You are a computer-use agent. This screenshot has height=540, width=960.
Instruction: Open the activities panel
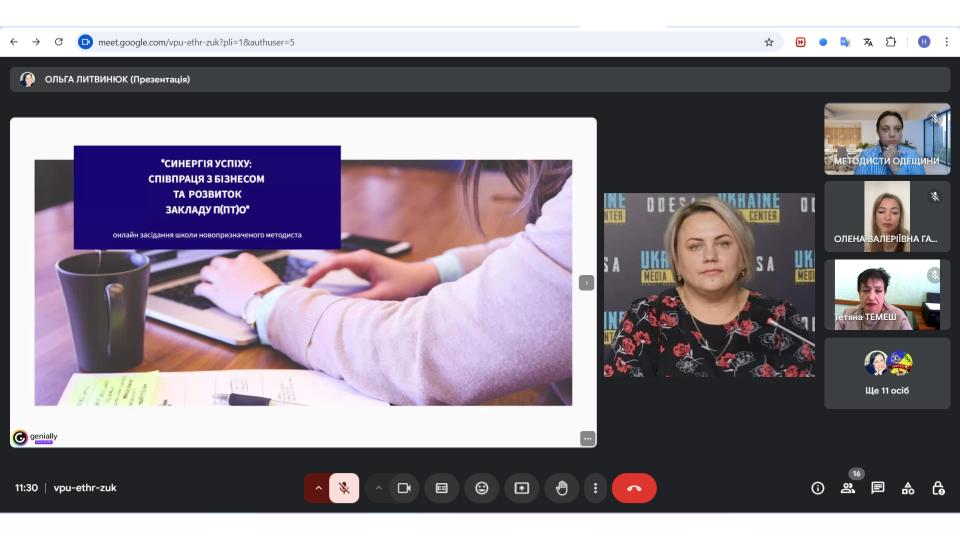[908, 488]
